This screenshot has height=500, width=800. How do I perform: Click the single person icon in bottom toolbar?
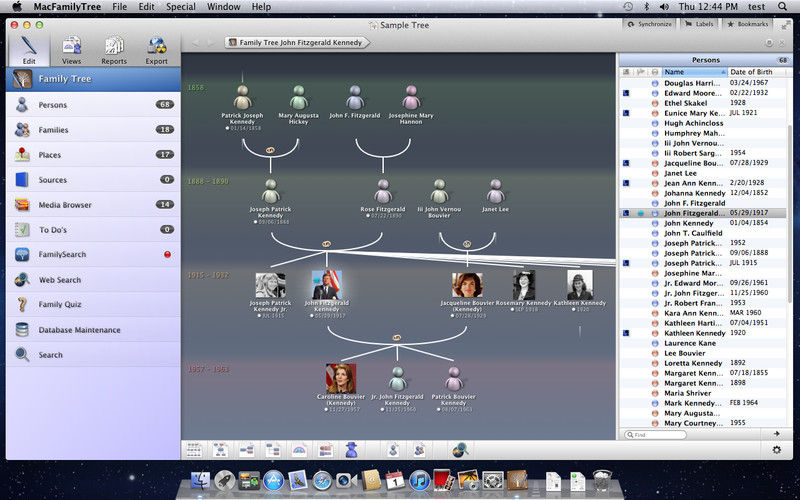393,450
